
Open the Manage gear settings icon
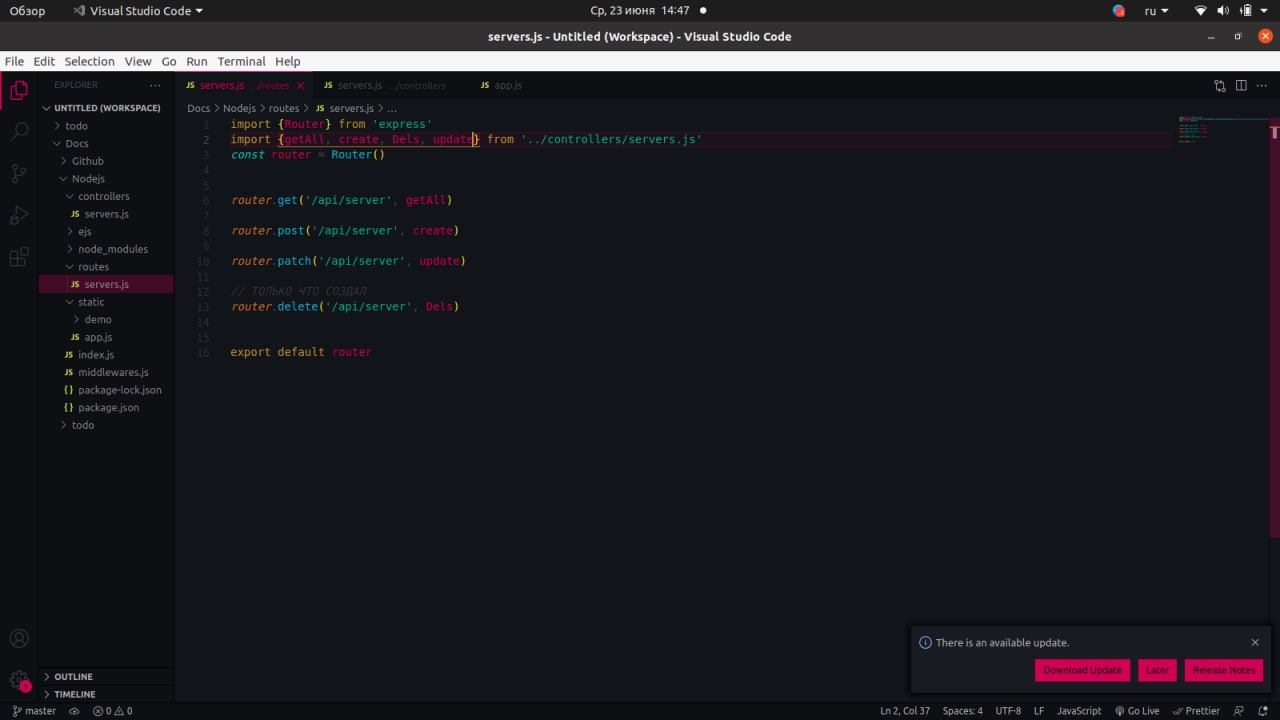[x=19, y=680]
